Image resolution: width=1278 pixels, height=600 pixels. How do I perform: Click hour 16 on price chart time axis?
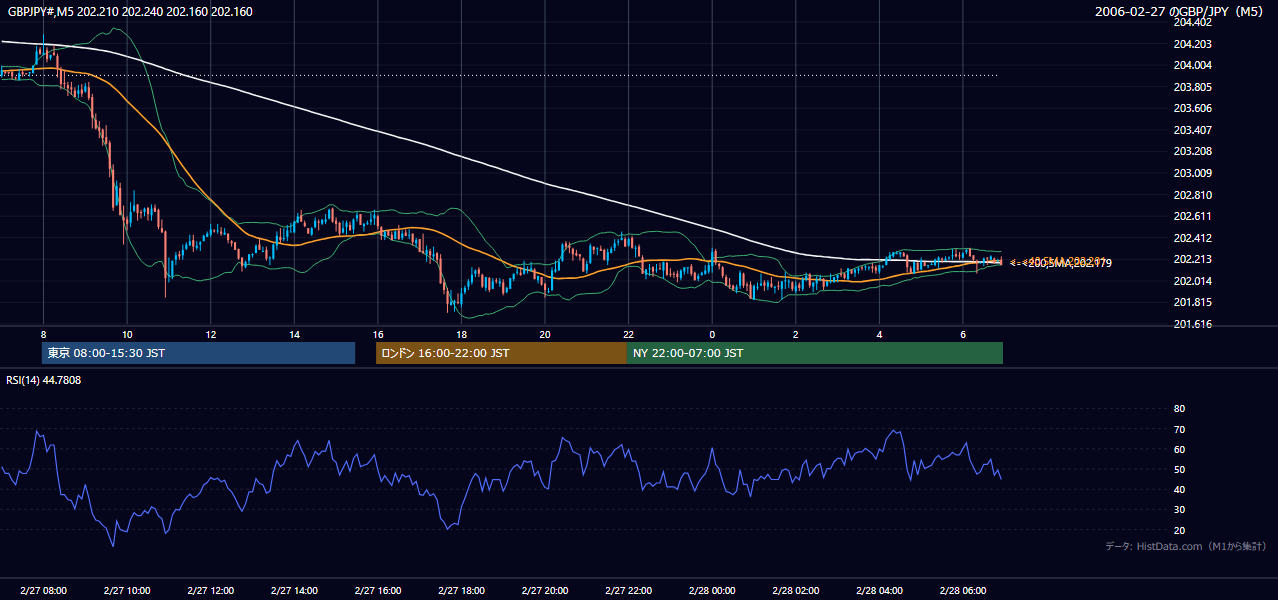(x=378, y=334)
